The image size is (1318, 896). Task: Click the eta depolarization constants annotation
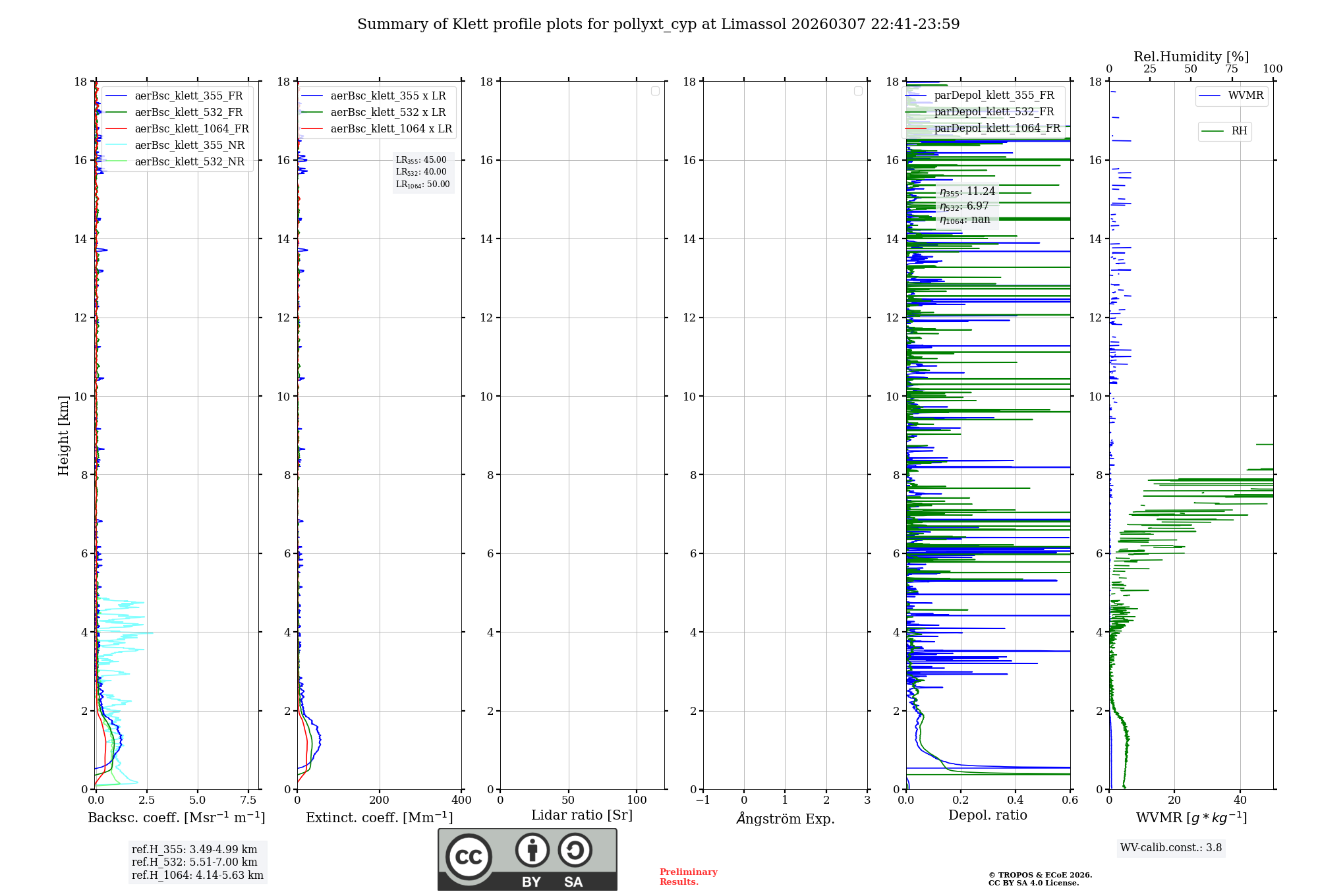tap(967, 206)
